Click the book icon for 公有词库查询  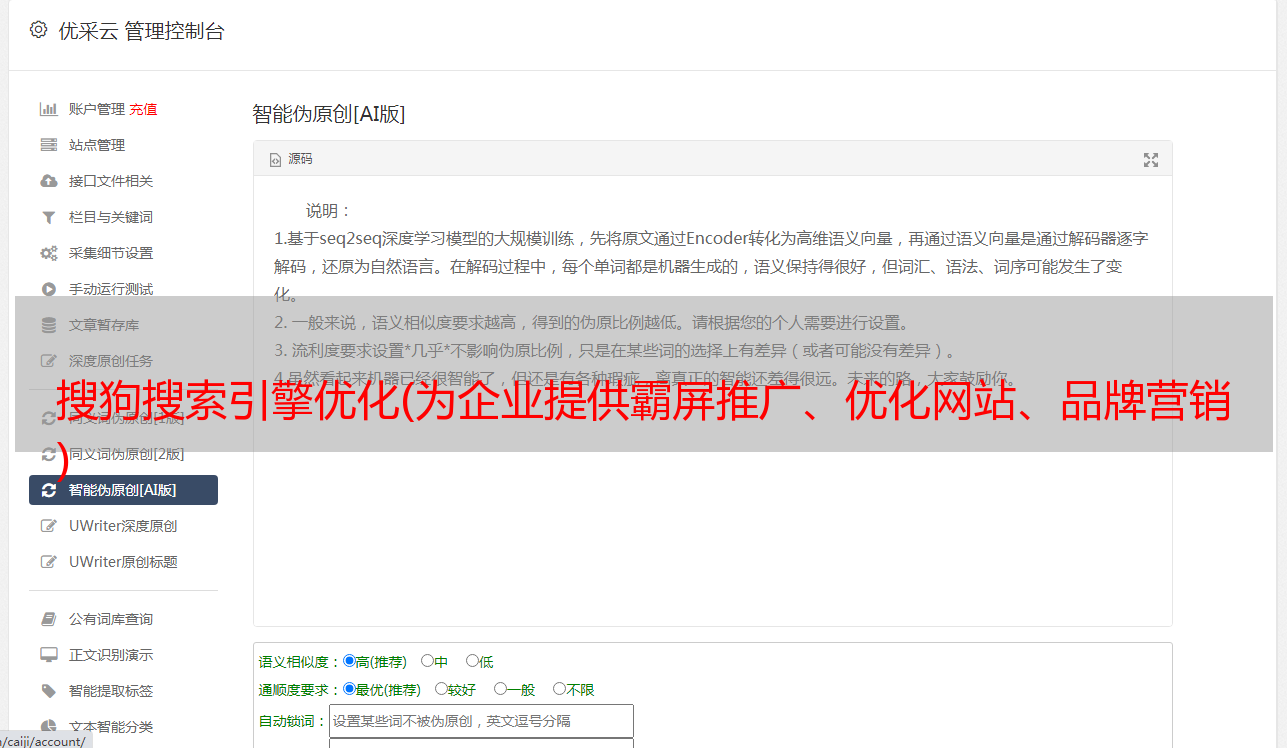coord(48,619)
